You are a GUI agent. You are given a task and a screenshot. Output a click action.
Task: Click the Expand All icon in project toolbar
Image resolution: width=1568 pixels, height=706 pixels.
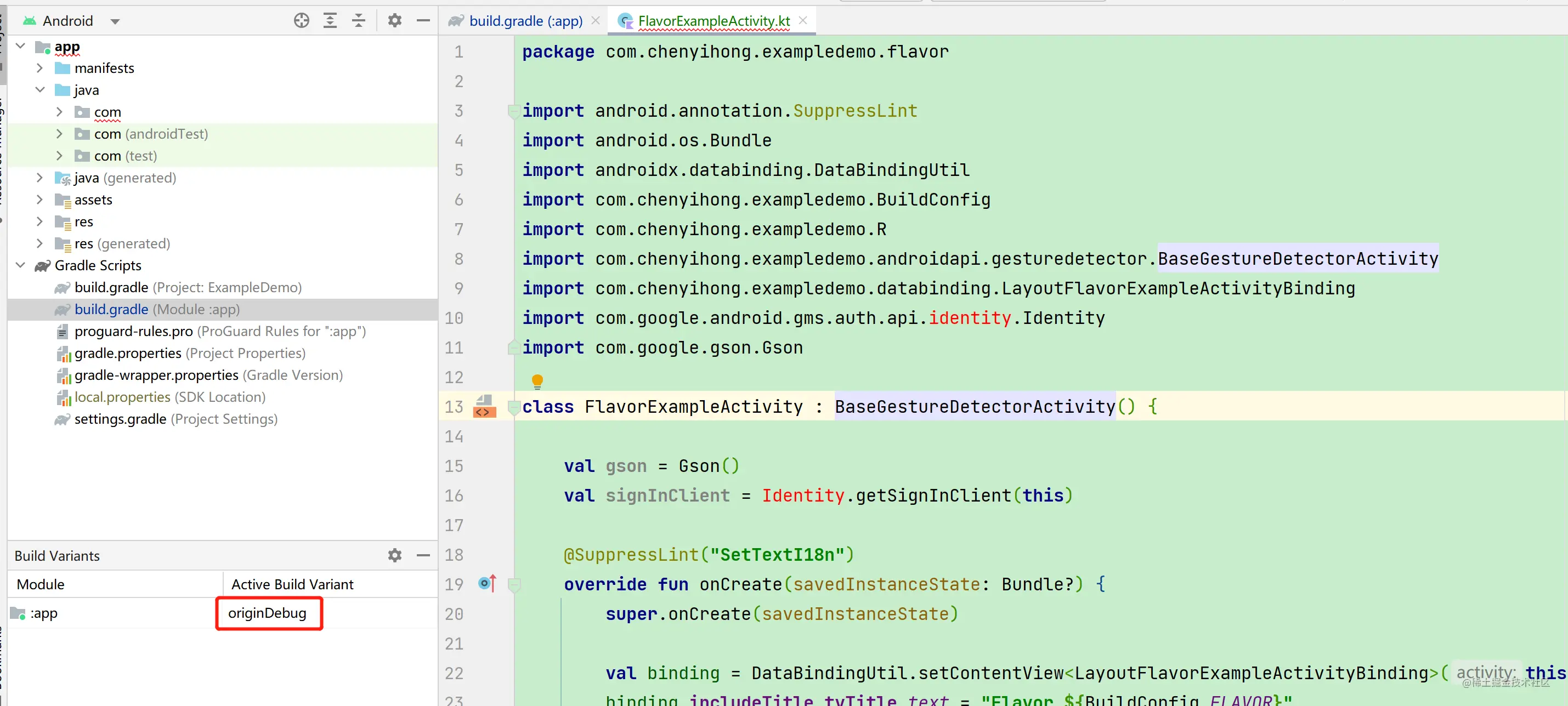pyautogui.click(x=330, y=21)
